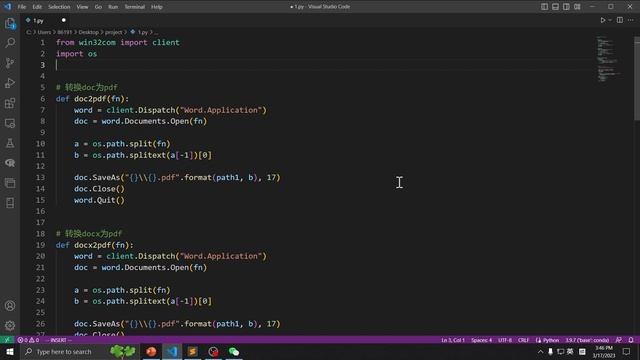Screen dimensions: 640x360
Task: Run the Python file with play button
Action: pos(602,20)
